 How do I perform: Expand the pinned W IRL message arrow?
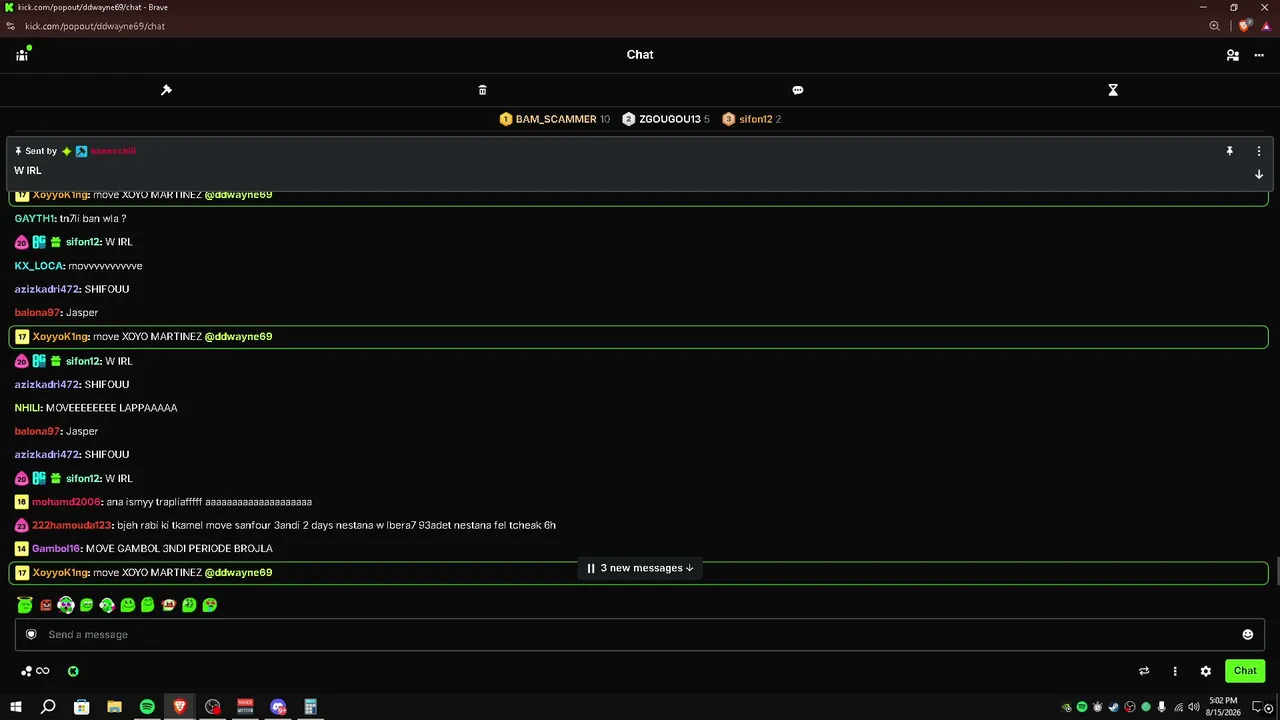point(1259,174)
